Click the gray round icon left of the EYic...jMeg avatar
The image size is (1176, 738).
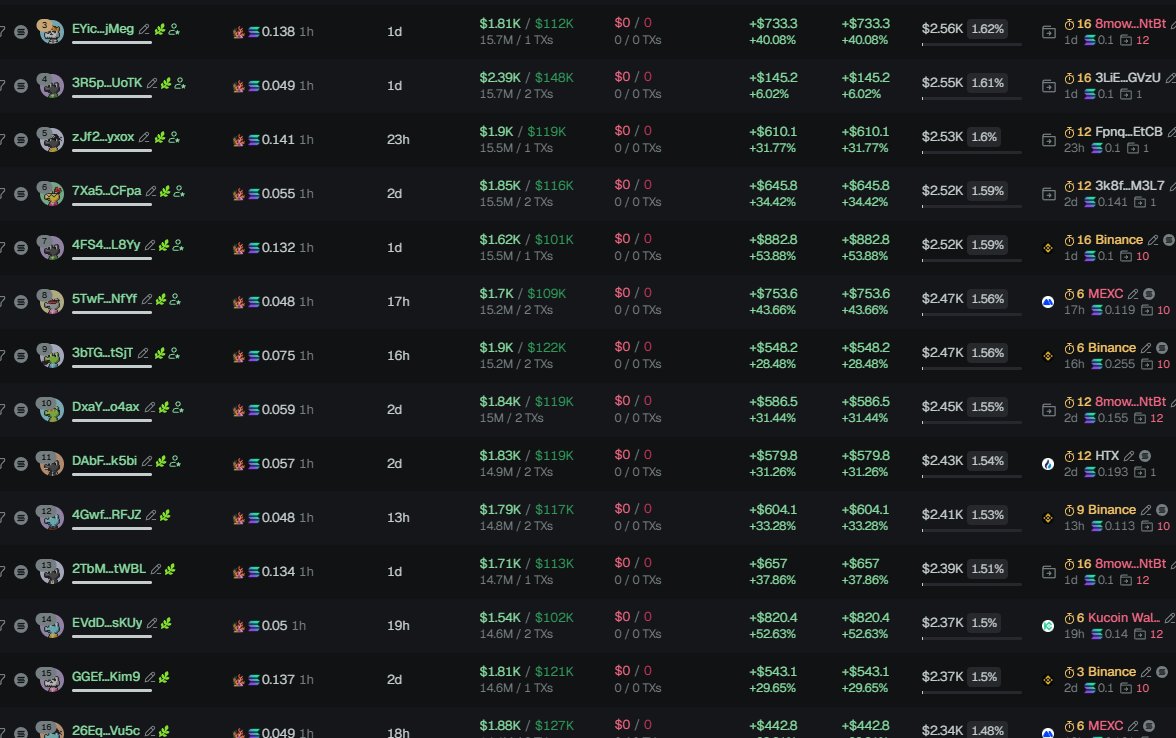click(x=21, y=32)
